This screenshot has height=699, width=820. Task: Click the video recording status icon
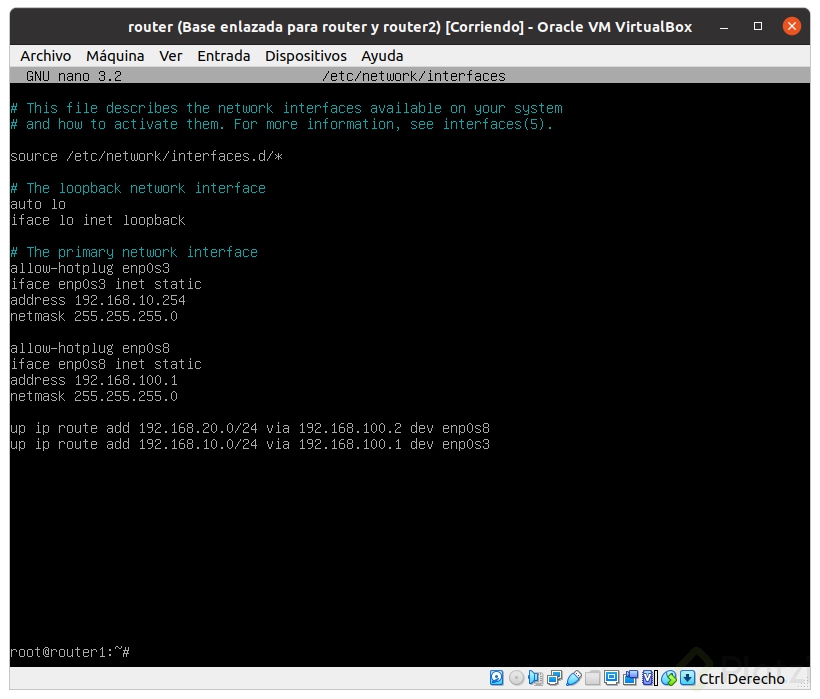pos(631,678)
